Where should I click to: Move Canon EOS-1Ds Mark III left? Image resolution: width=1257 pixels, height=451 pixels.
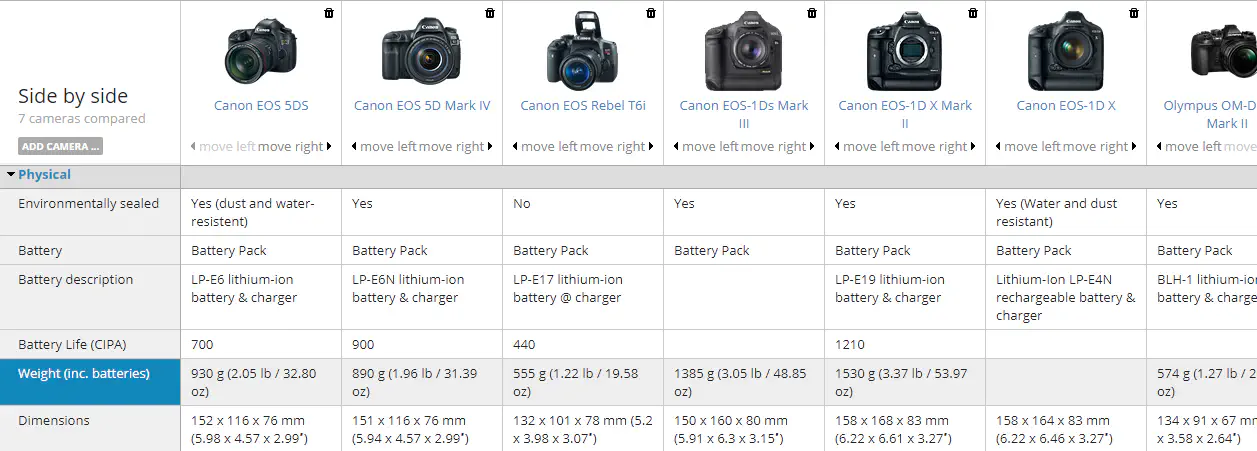(707, 147)
